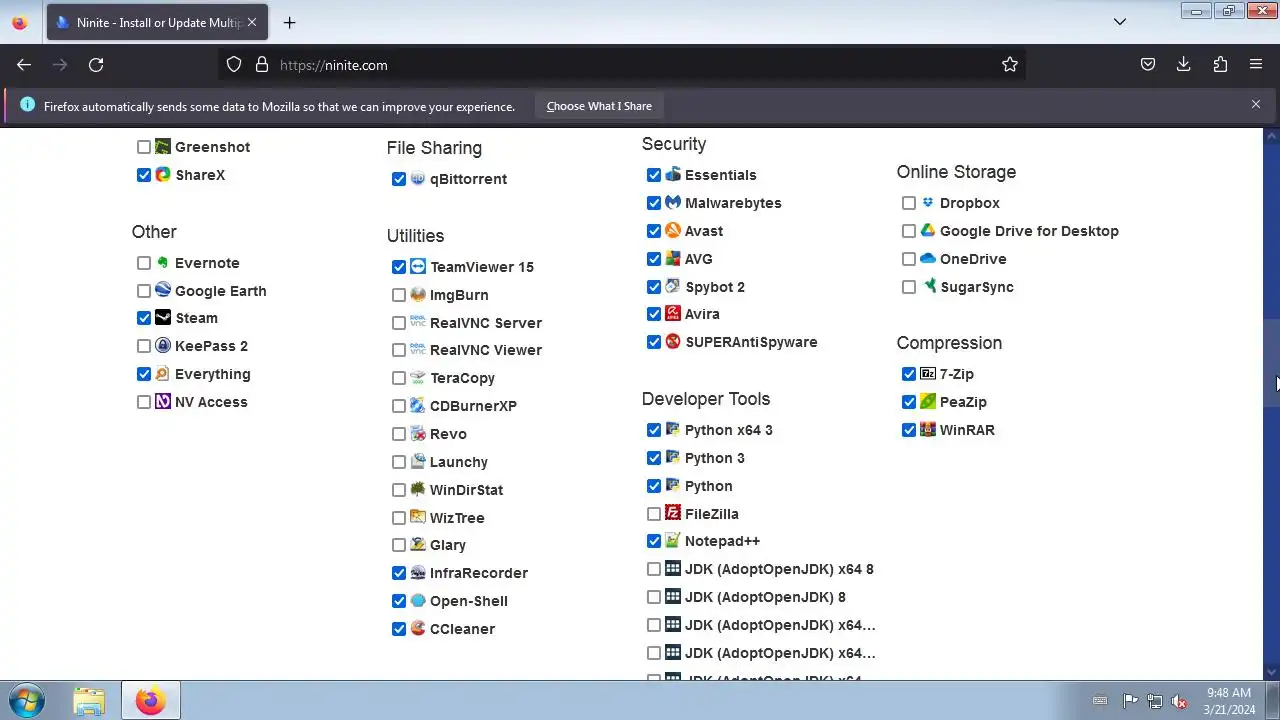This screenshot has width=1280, height=720.
Task: Check the Greenshot checkbox
Action: (x=144, y=147)
